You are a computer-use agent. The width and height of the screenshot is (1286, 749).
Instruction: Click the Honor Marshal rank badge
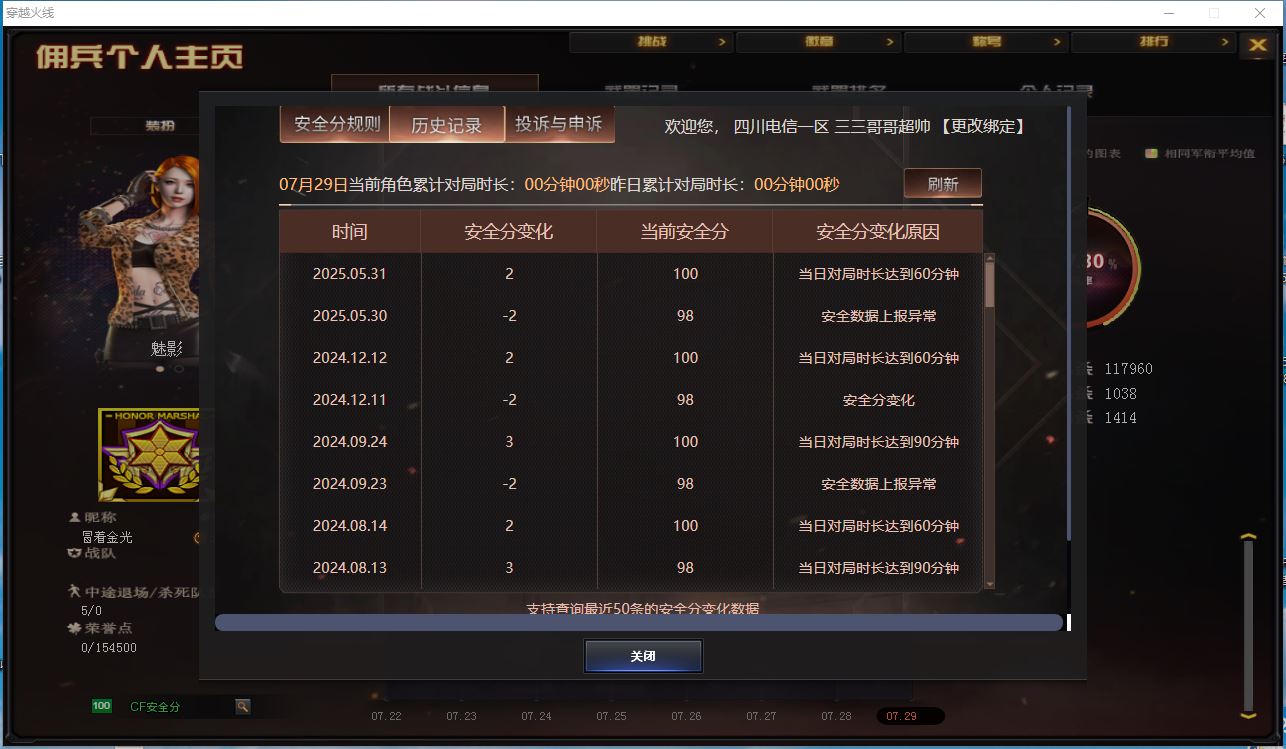click(x=149, y=455)
